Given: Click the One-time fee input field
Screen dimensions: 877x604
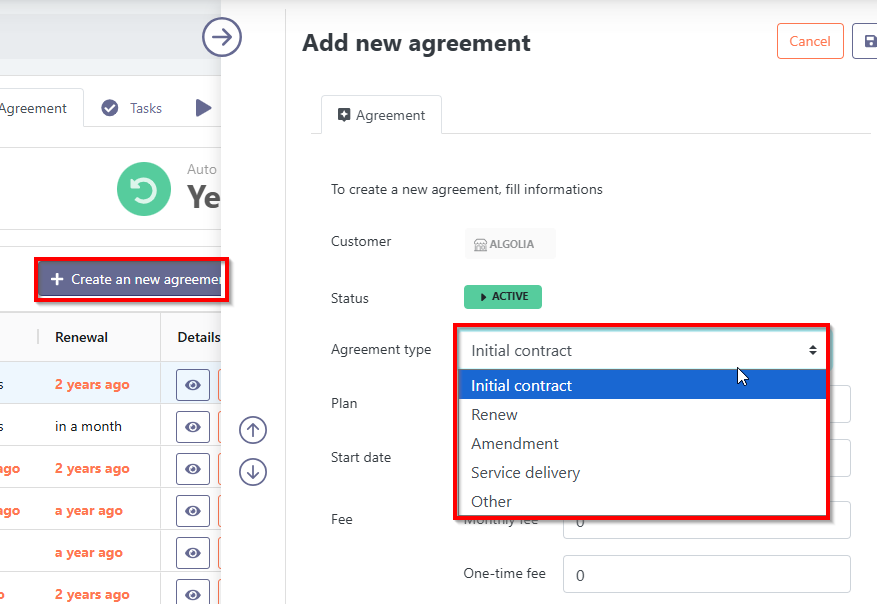Looking at the screenshot, I should tap(706, 575).
